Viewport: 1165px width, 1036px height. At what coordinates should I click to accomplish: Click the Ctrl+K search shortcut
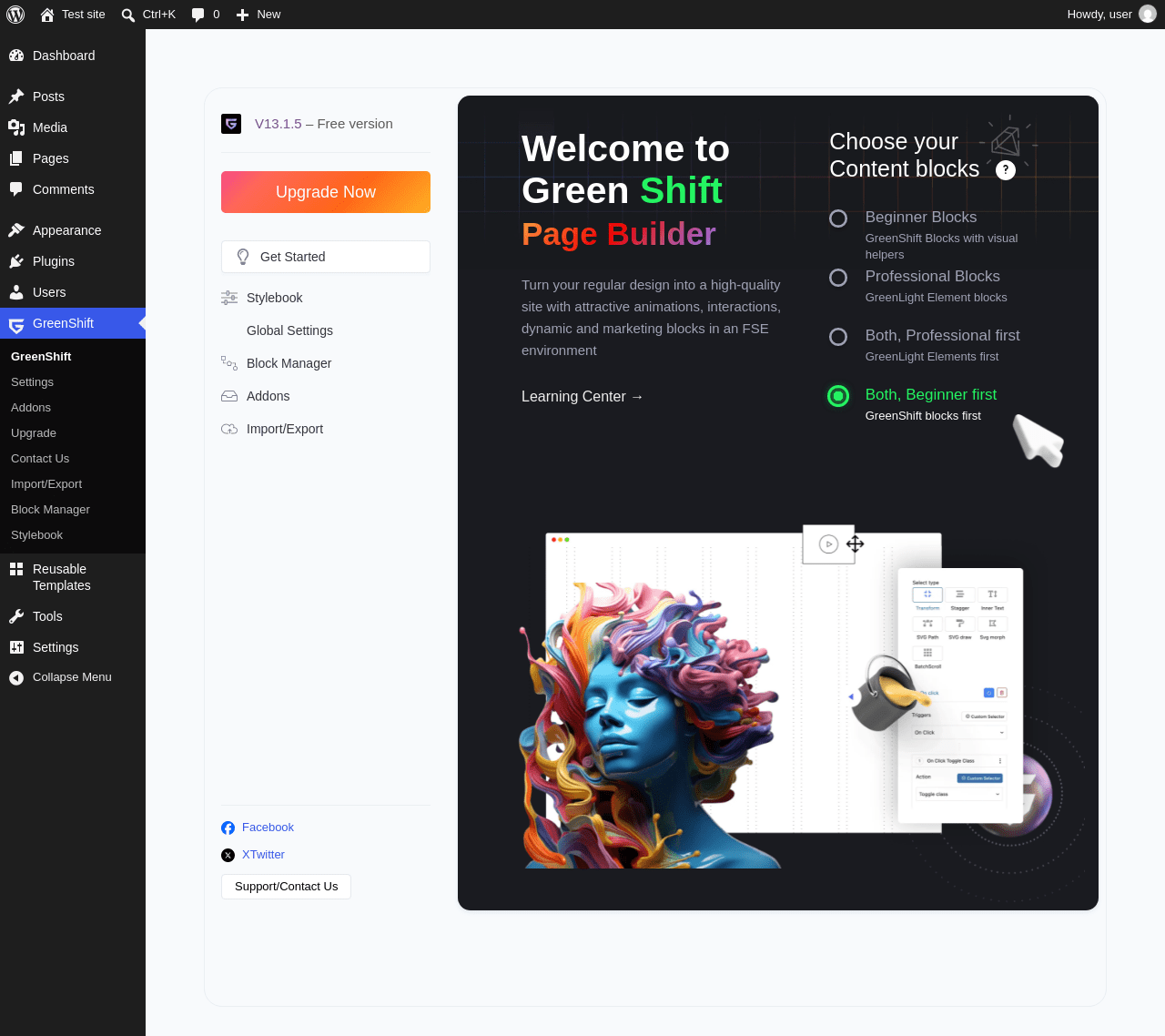point(158,15)
